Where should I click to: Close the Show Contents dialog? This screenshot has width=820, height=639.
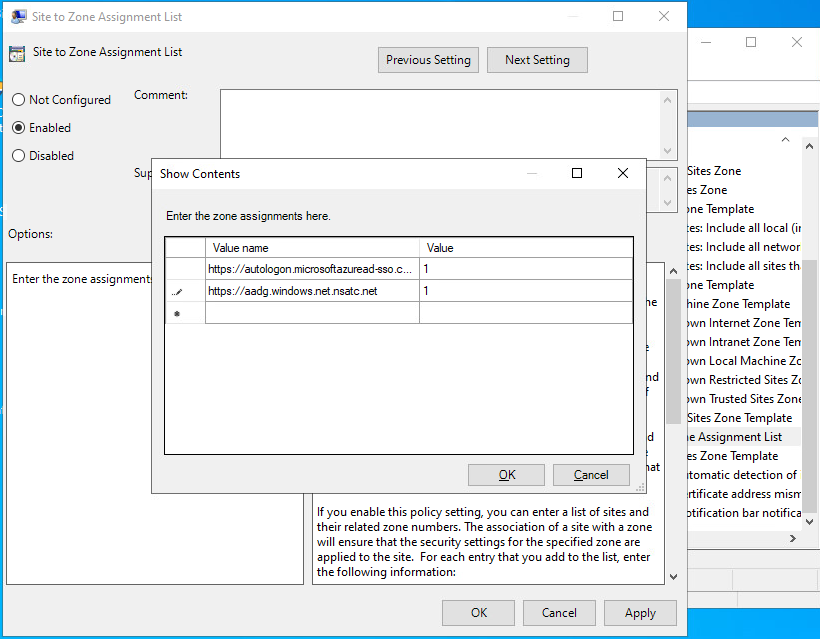coord(623,173)
